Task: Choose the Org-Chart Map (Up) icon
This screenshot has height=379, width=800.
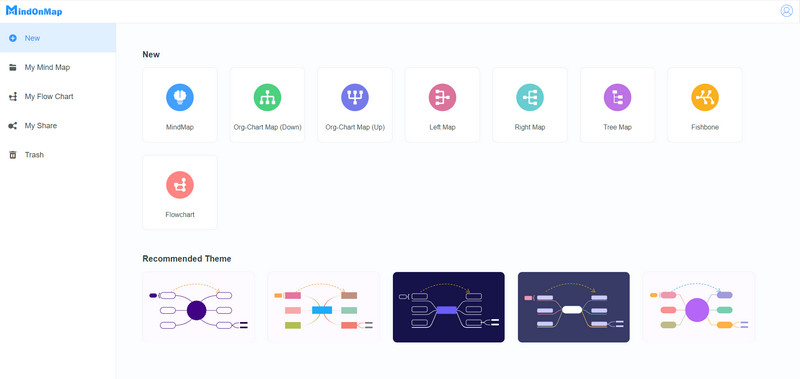Action: 355,97
